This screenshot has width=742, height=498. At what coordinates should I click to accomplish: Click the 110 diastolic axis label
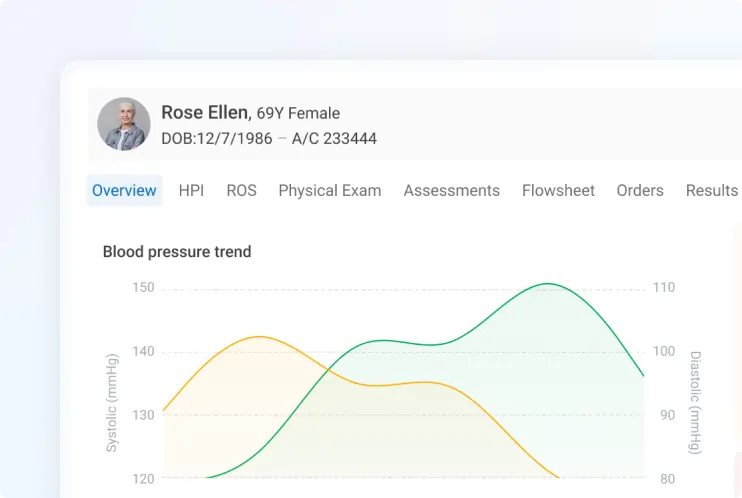[x=664, y=288]
